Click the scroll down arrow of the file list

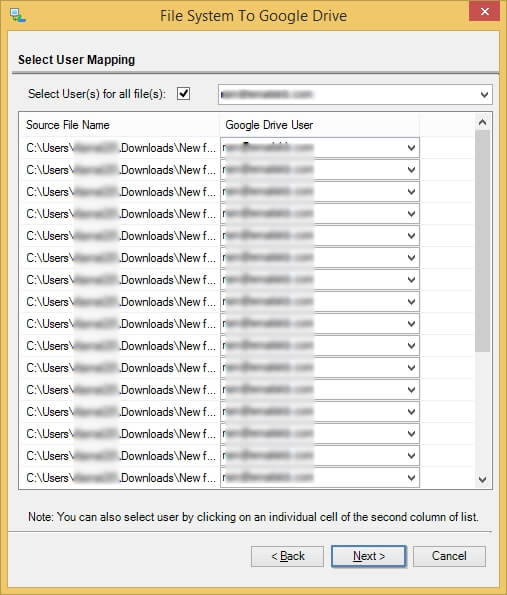pos(482,479)
